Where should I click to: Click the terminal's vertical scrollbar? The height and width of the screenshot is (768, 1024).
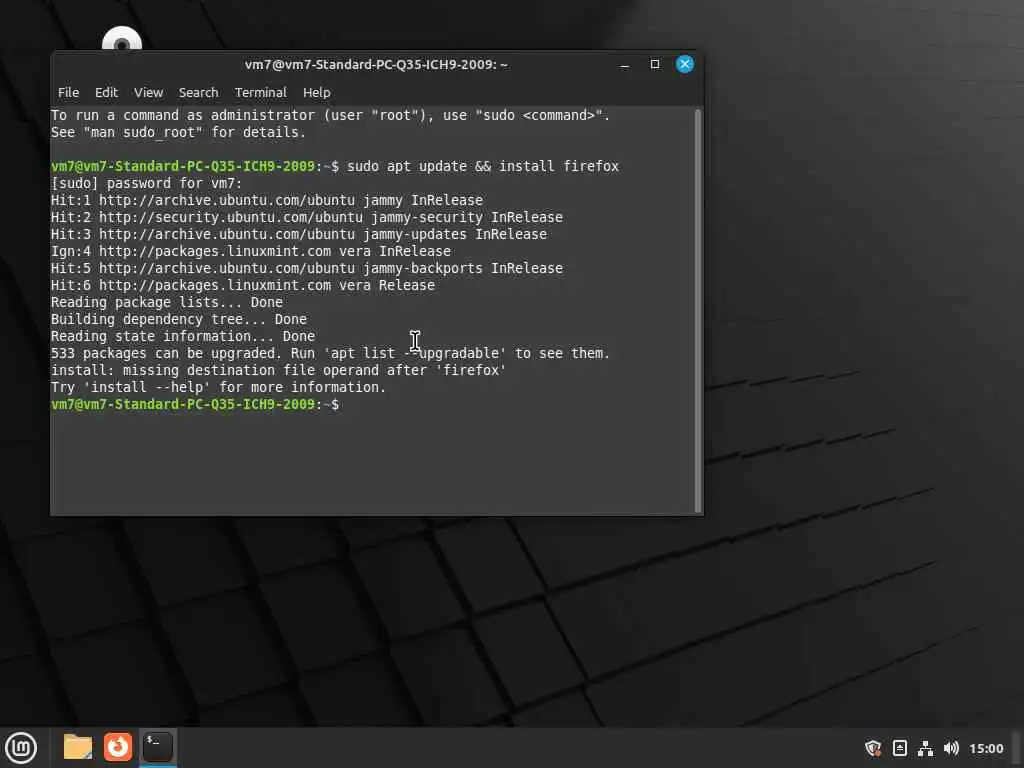point(697,311)
